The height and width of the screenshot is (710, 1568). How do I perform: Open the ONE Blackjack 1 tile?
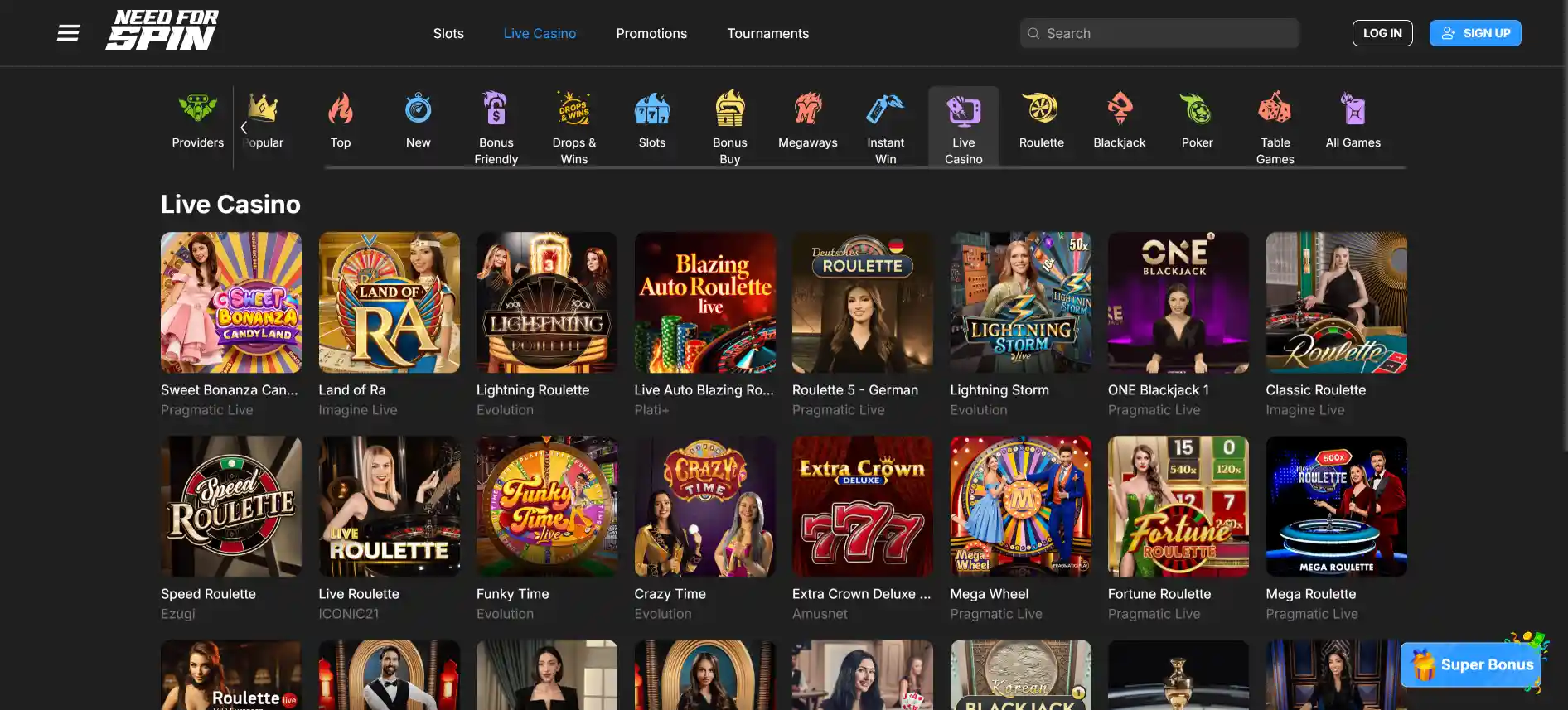1178,302
